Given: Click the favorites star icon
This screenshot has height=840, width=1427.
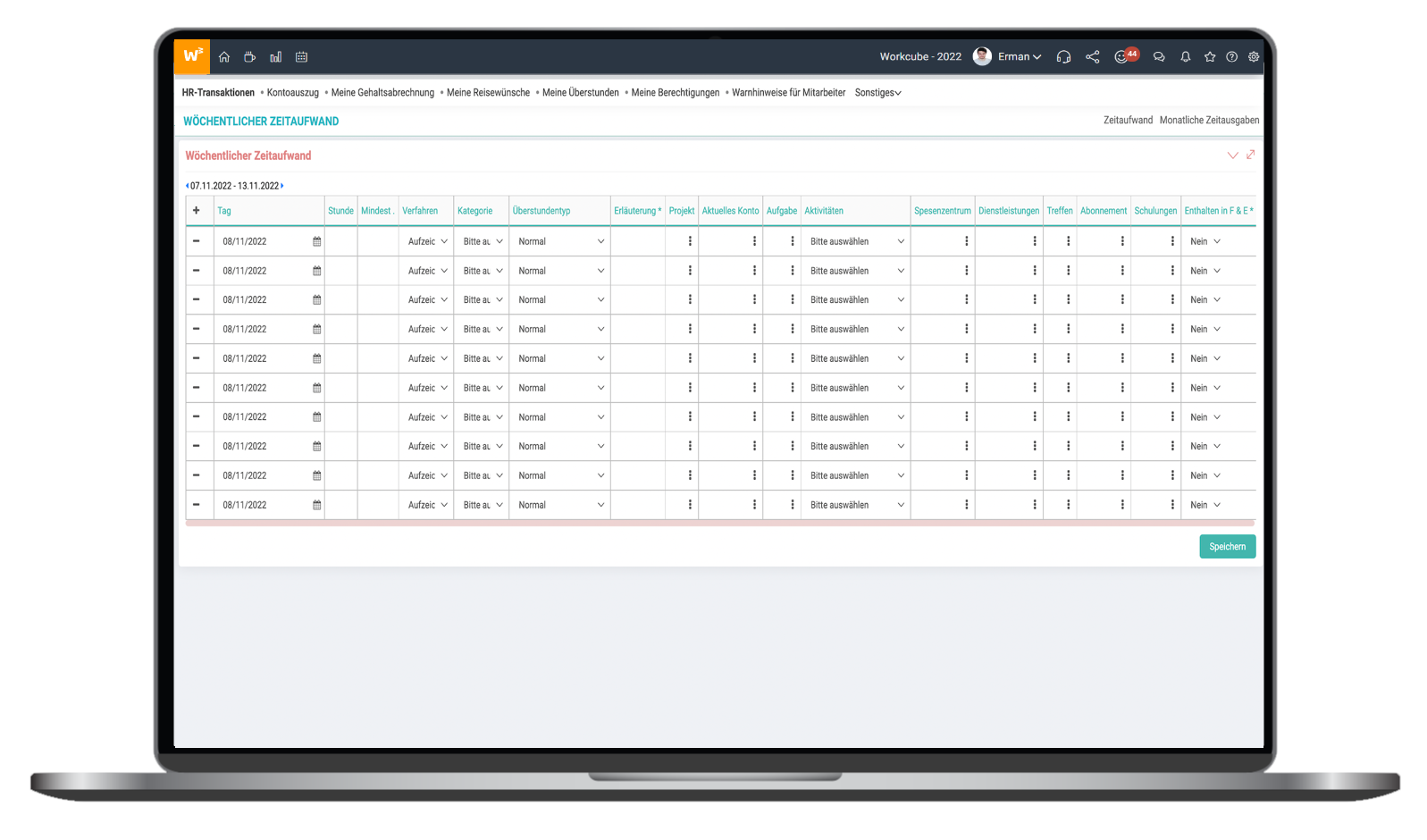Looking at the screenshot, I should [x=1210, y=57].
